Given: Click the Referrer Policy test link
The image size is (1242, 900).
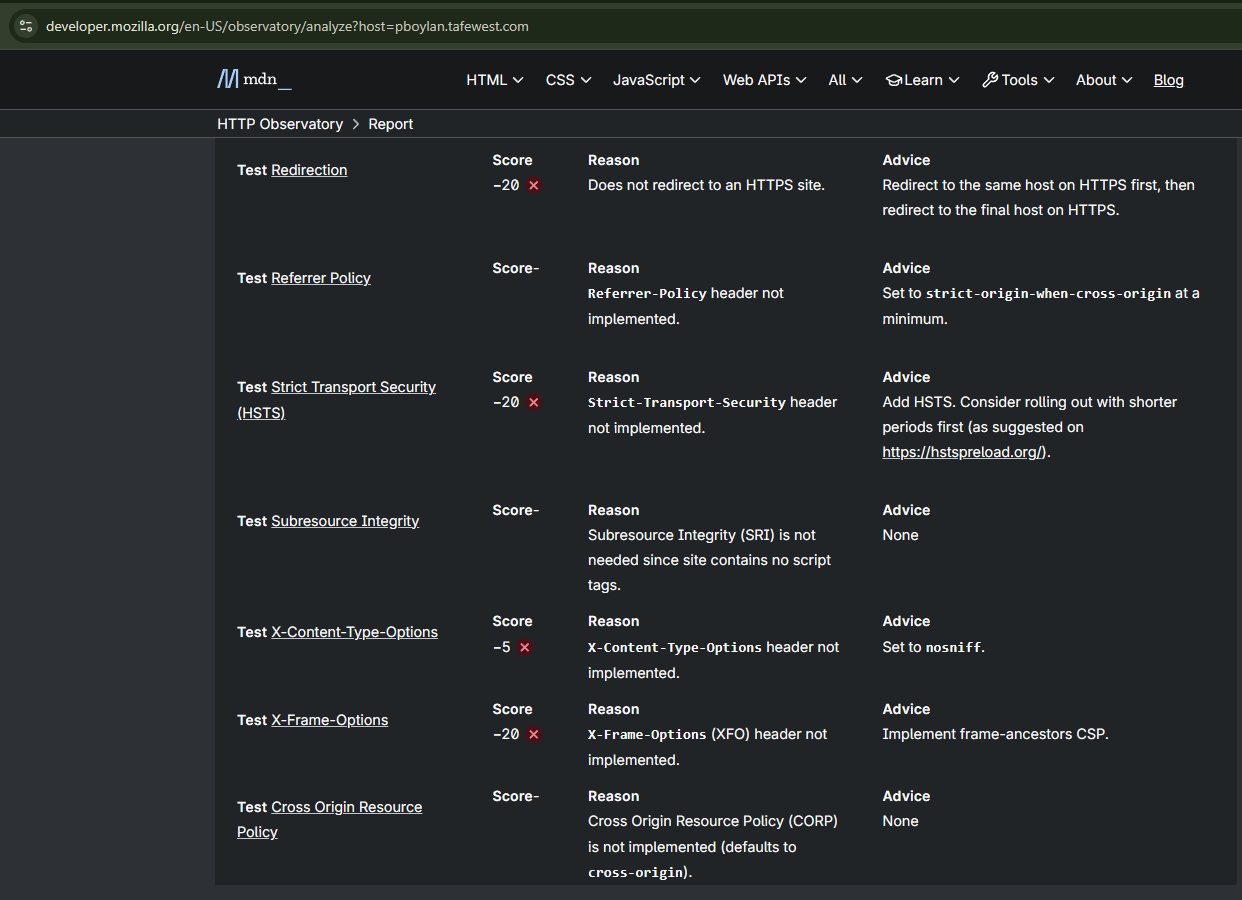Looking at the screenshot, I should coord(320,278).
